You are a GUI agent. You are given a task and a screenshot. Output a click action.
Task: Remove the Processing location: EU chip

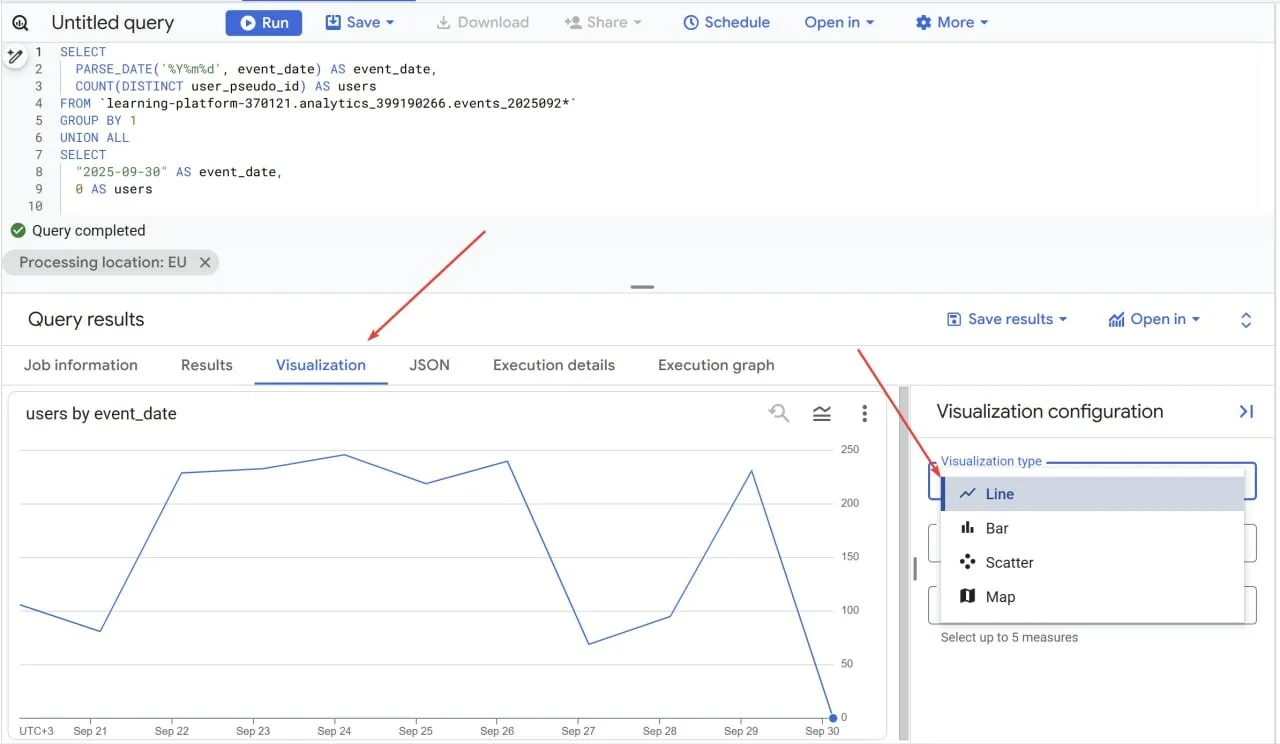click(x=205, y=262)
